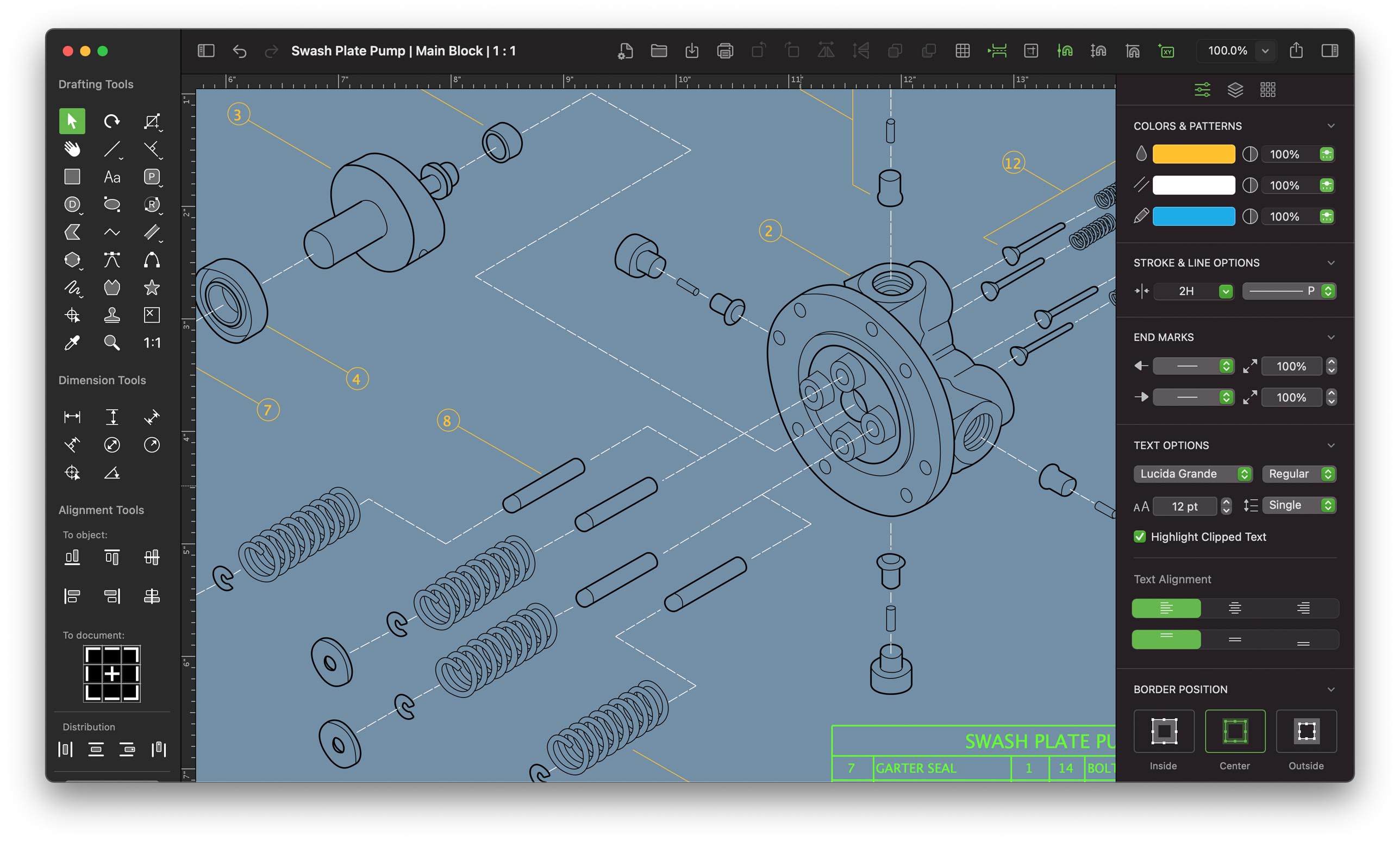Click the 1:1 actual size tool
This screenshot has height=842, width=1400.
(x=152, y=343)
